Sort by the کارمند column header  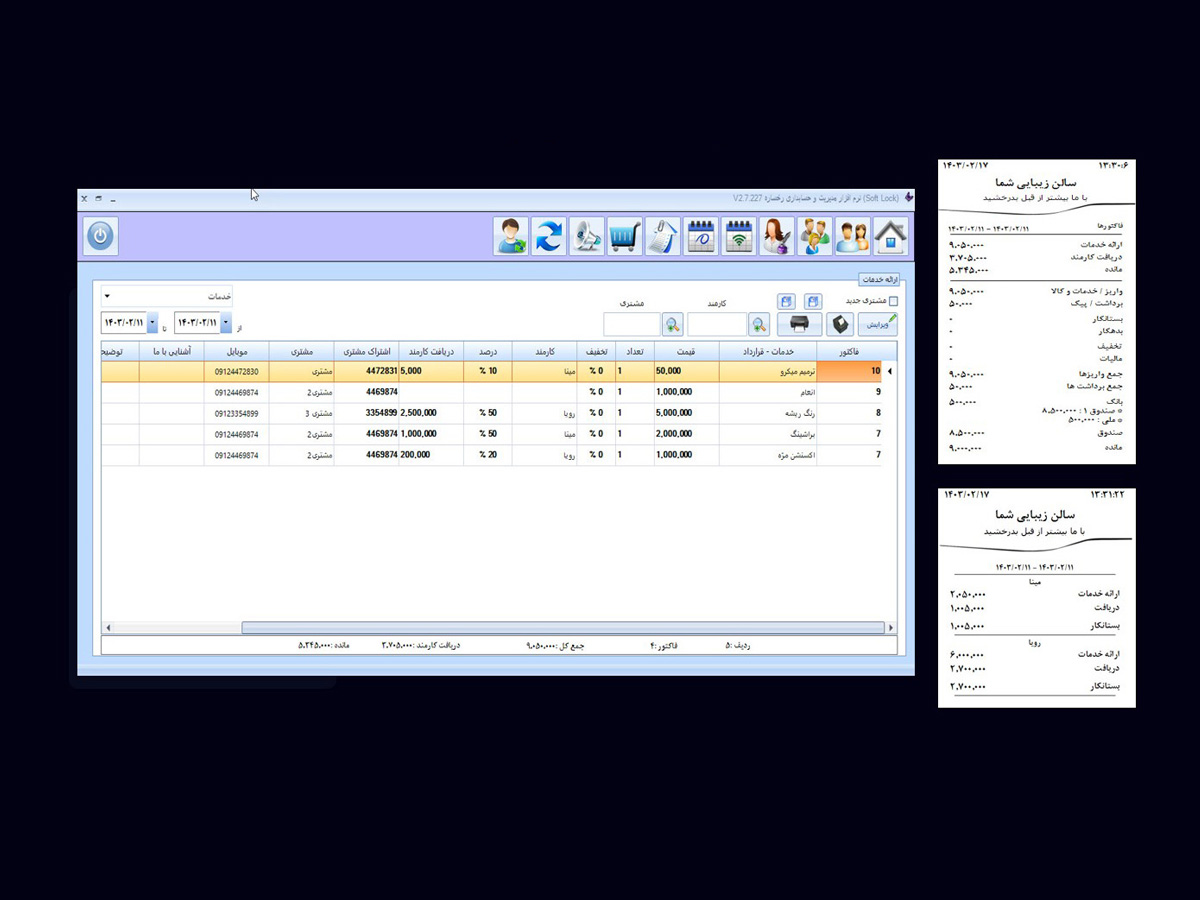click(x=546, y=351)
